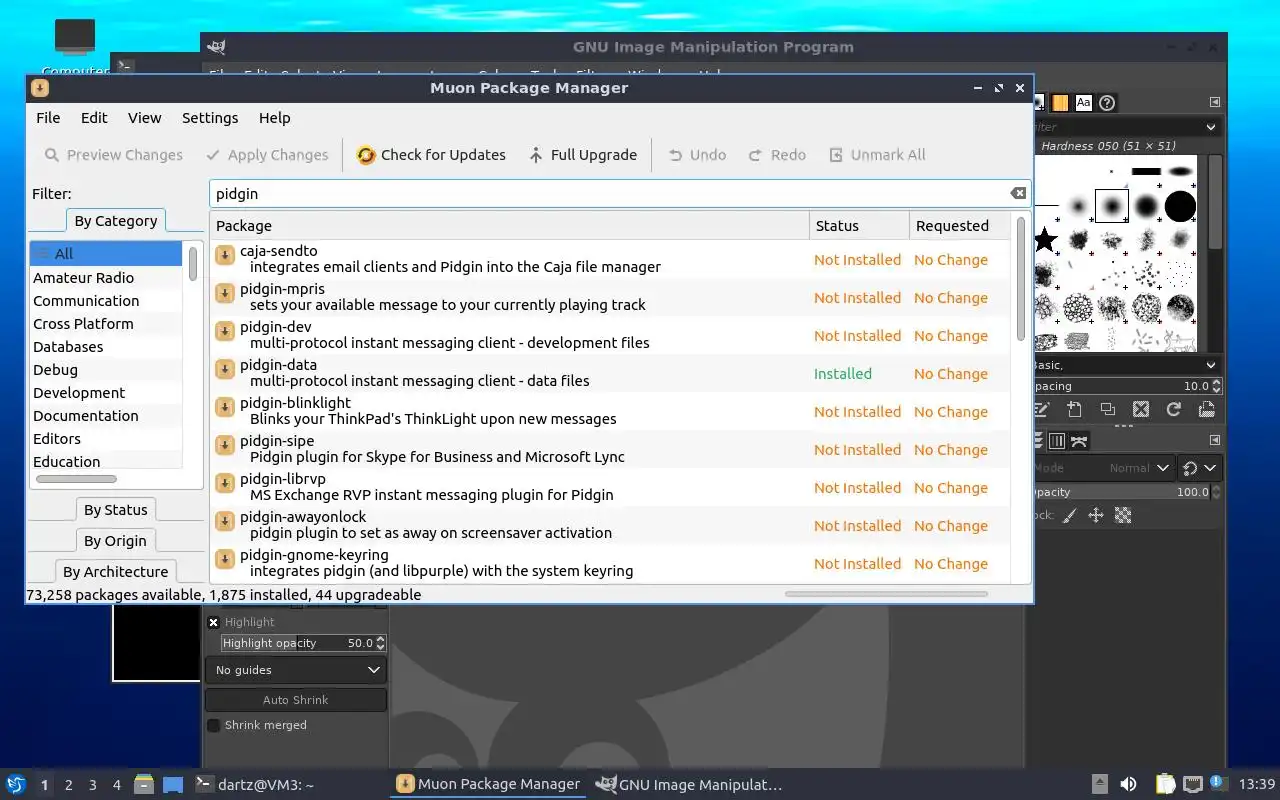
Task: Click the pidgin-librvp package icon
Action: pos(225,484)
